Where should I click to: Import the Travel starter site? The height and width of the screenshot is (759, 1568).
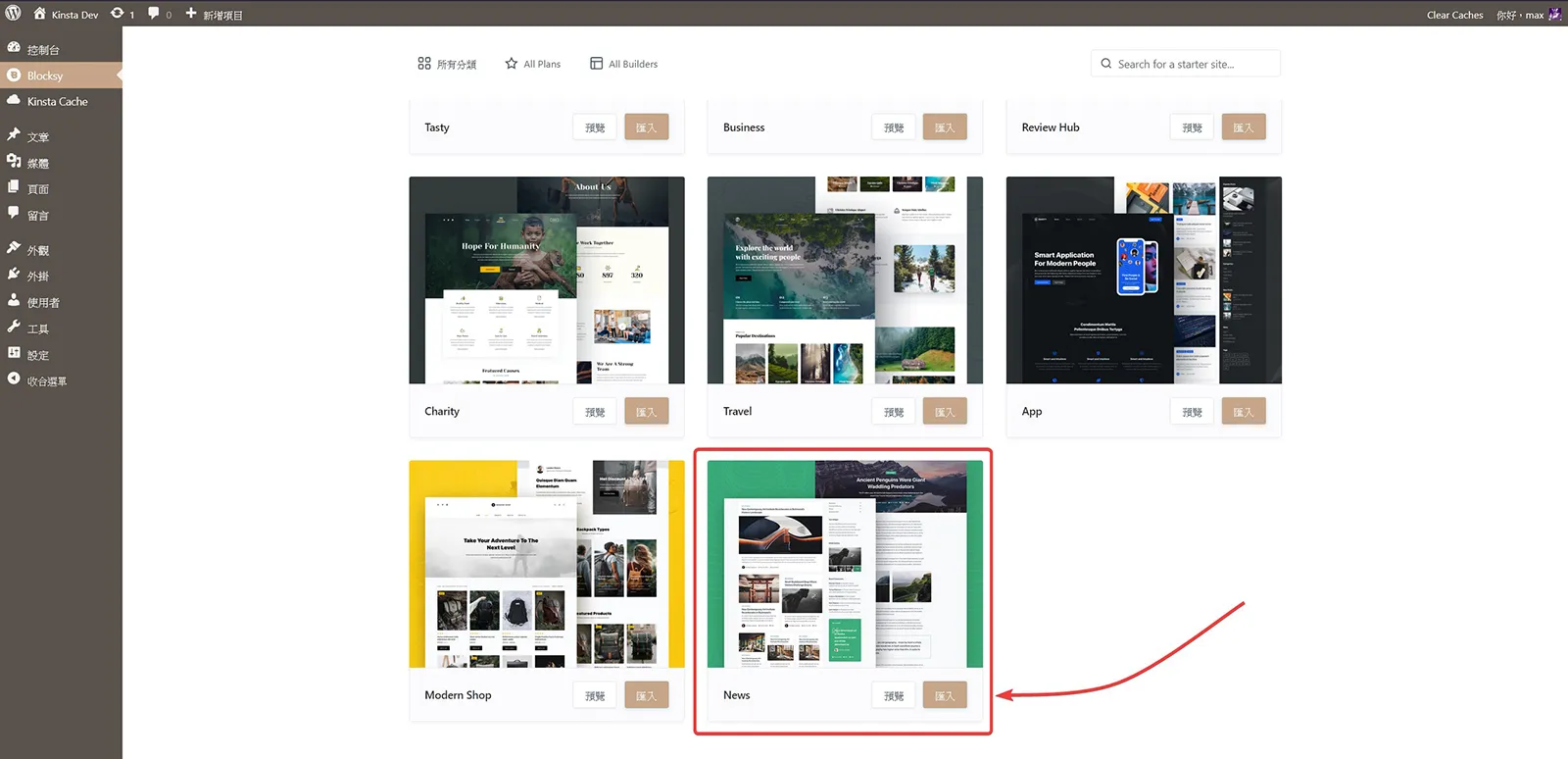[x=945, y=412]
